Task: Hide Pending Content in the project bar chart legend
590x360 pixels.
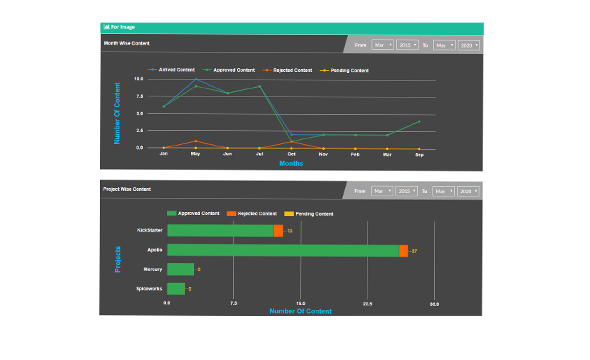Action: coord(289,214)
